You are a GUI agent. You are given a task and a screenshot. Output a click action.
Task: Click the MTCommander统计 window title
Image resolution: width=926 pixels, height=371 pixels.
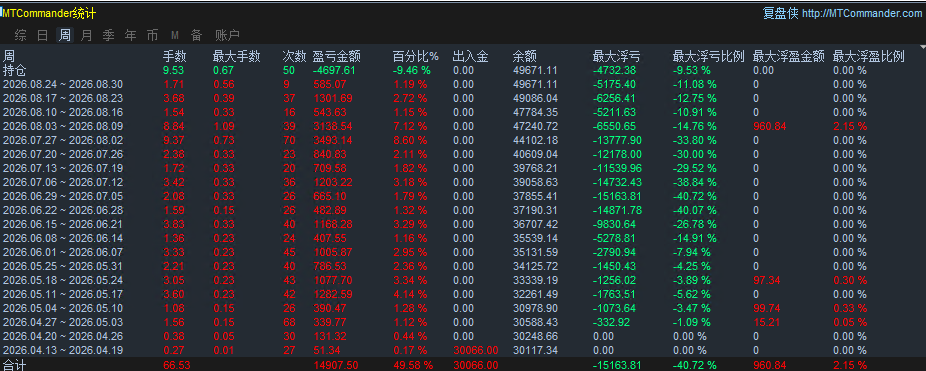49,14
